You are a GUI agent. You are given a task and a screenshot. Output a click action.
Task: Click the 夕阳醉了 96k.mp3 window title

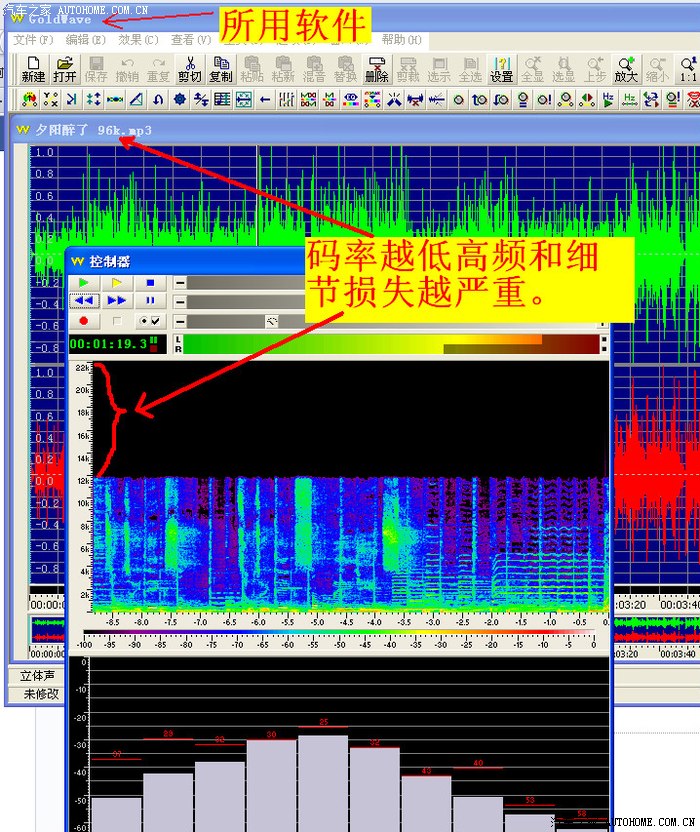[93, 130]
